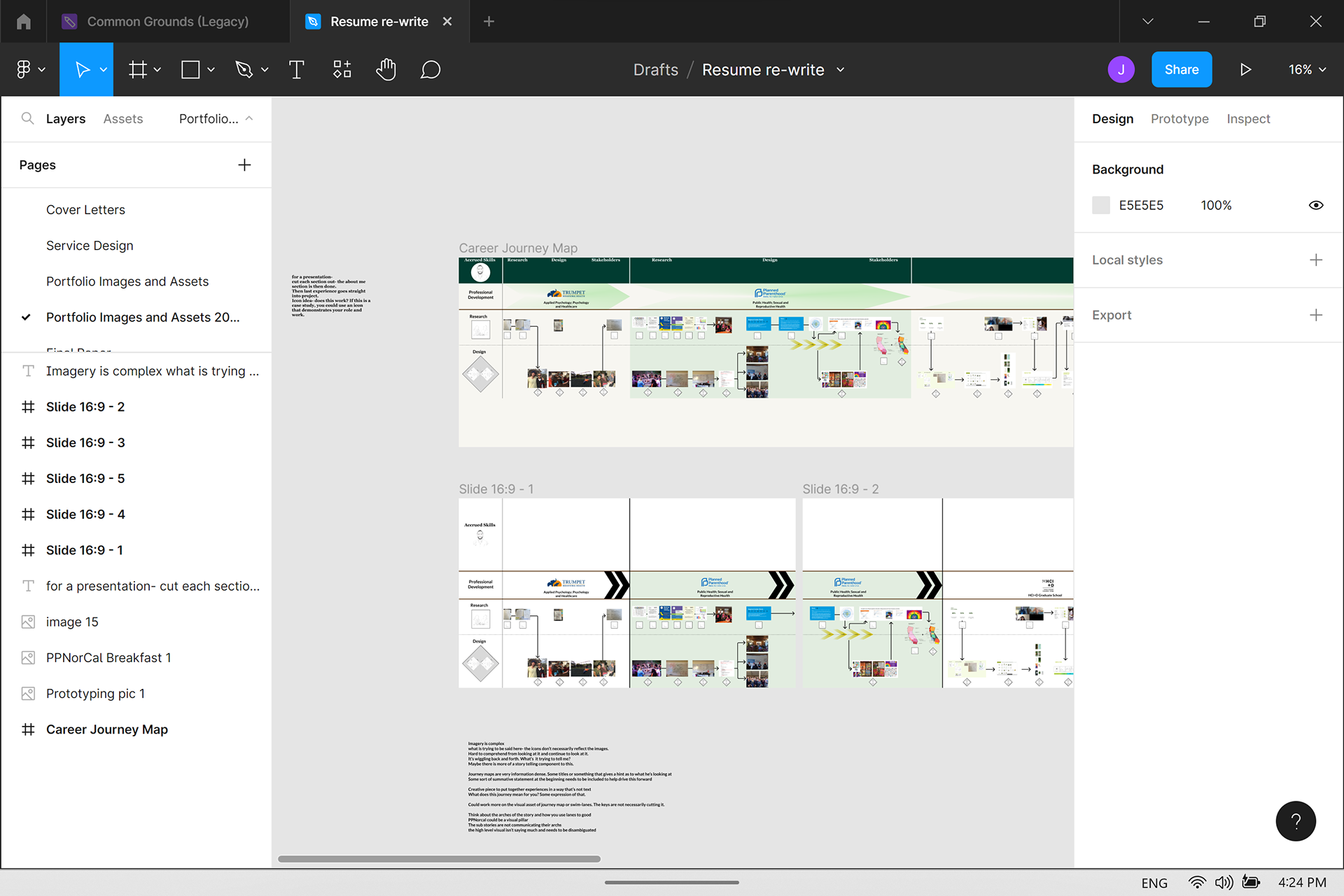
Task: Open the help question mark button
Action: (x=1295, y=820)
